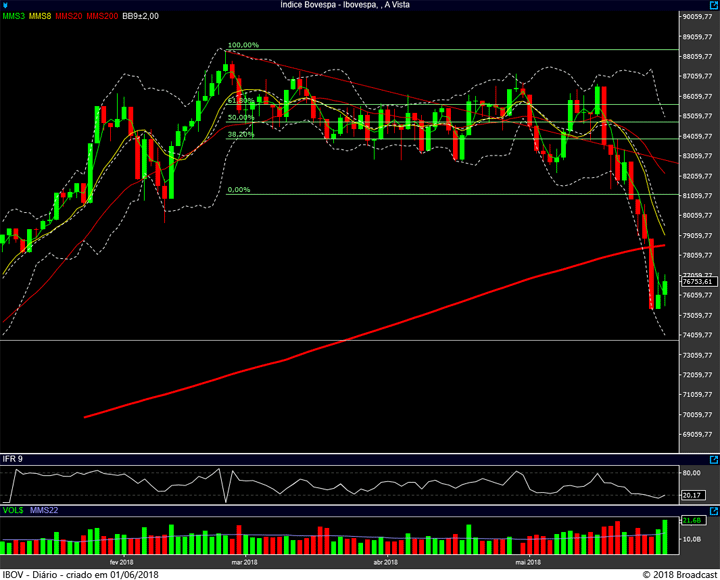Click the IFR 9 panel title
The width and height of the screenshot is (720, 580).
point(12,459)
